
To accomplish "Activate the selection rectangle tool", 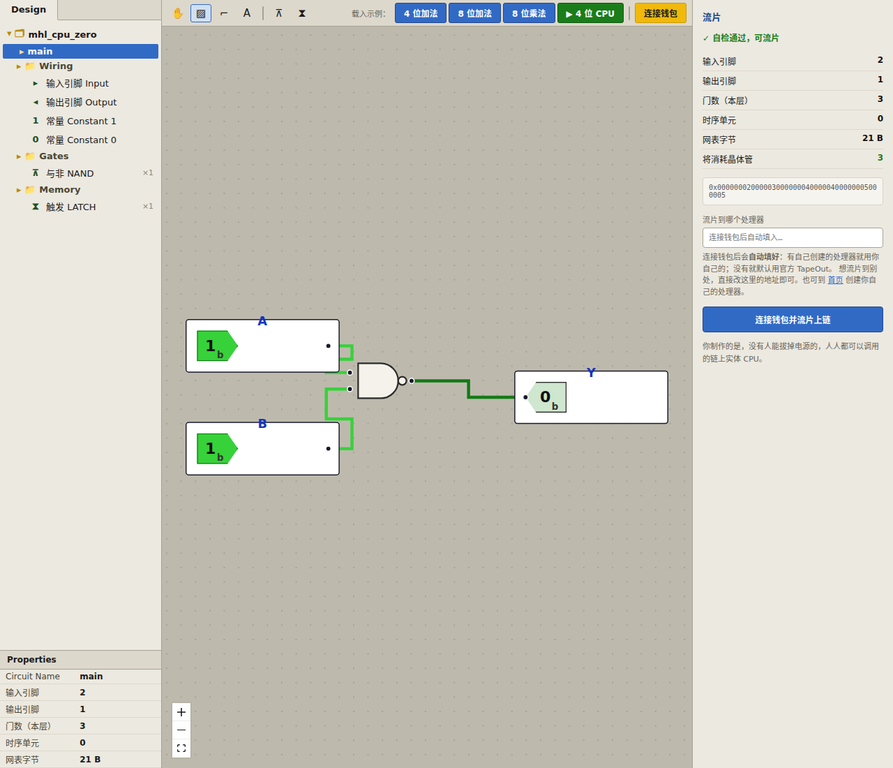I will pos(200,13).
